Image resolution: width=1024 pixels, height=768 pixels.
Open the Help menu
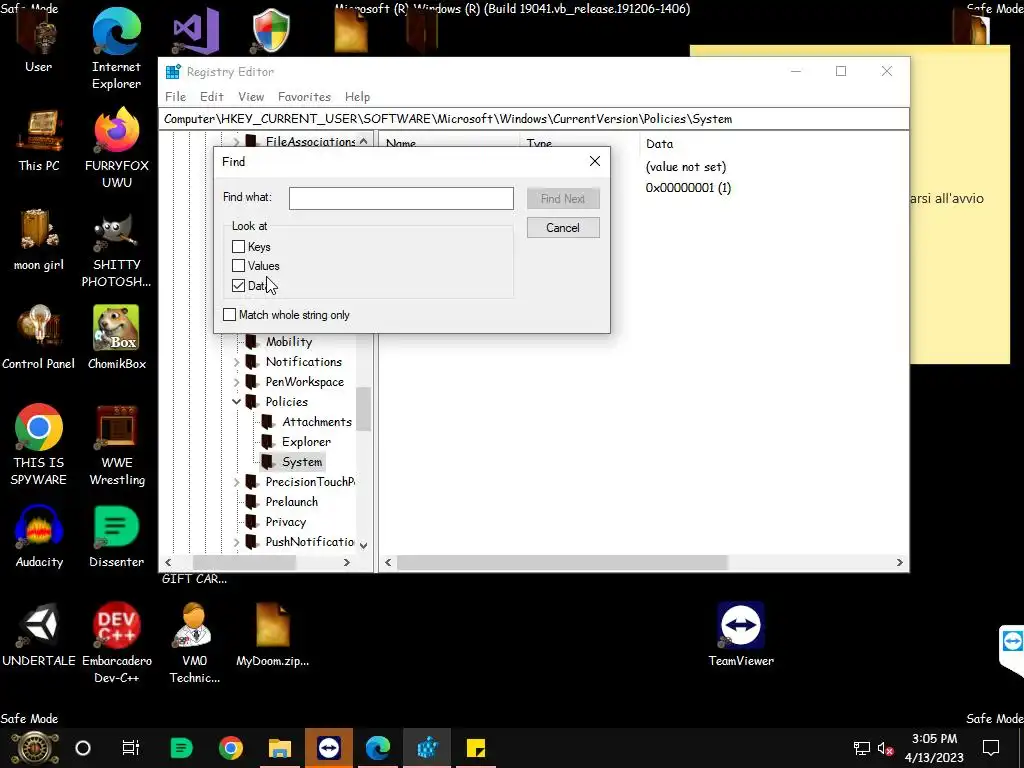357,97
